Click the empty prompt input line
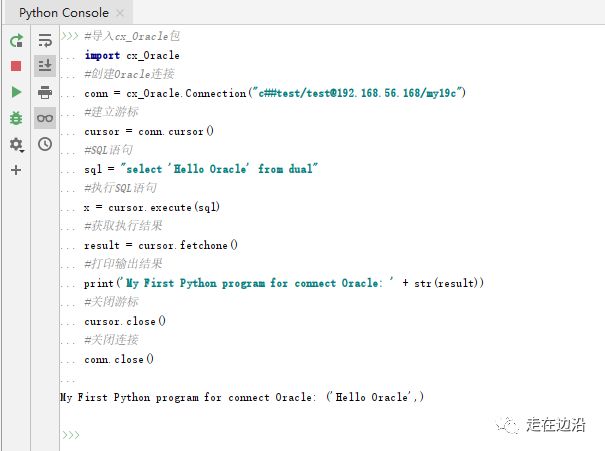Viewport: 605px width, 451px height. pyautogui.click(x=332, y=435)
